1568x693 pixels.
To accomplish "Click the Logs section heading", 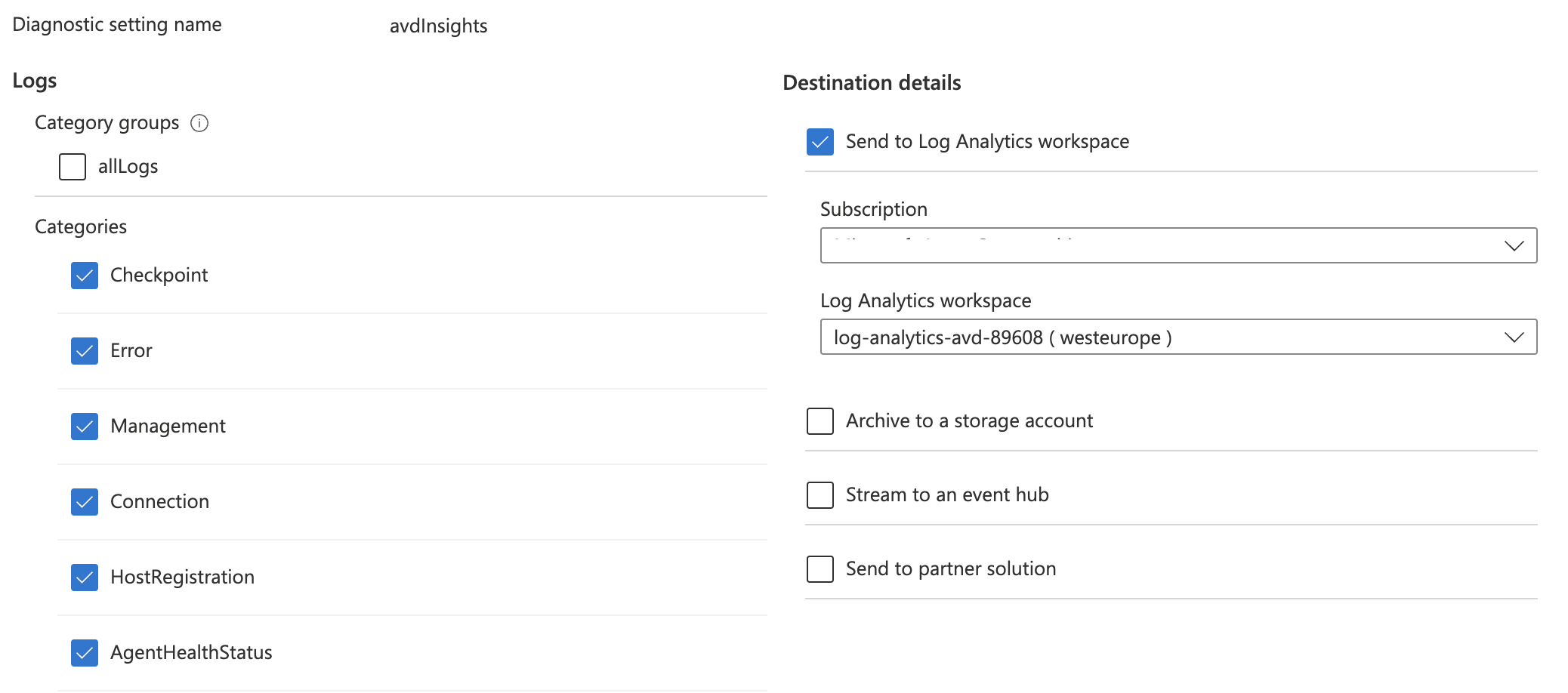I will (34, 80).
